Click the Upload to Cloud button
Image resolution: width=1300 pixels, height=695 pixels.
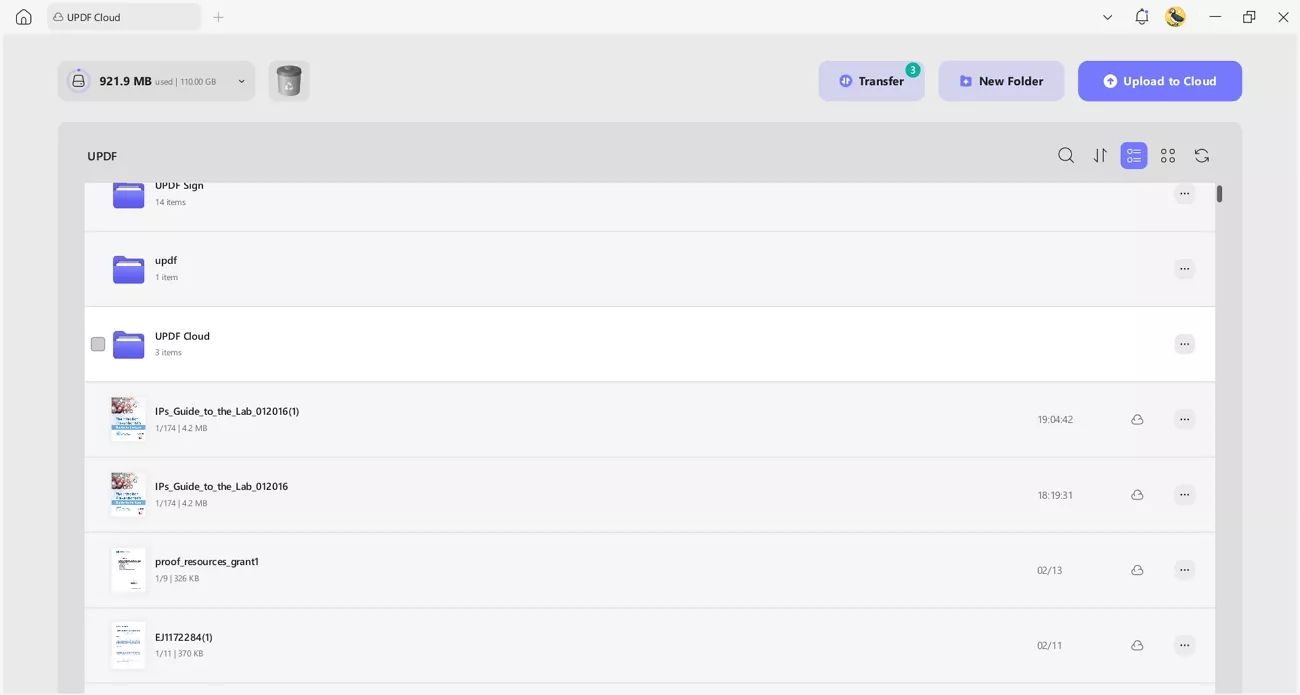(x=1159, y=80)
